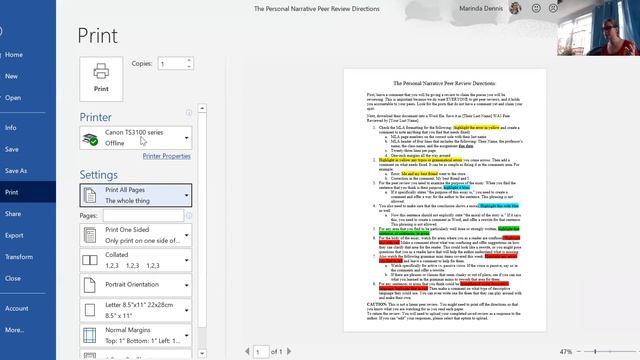Click the printer info icon beside Printer heading
The image size is (640, 360).
[189, 113]
